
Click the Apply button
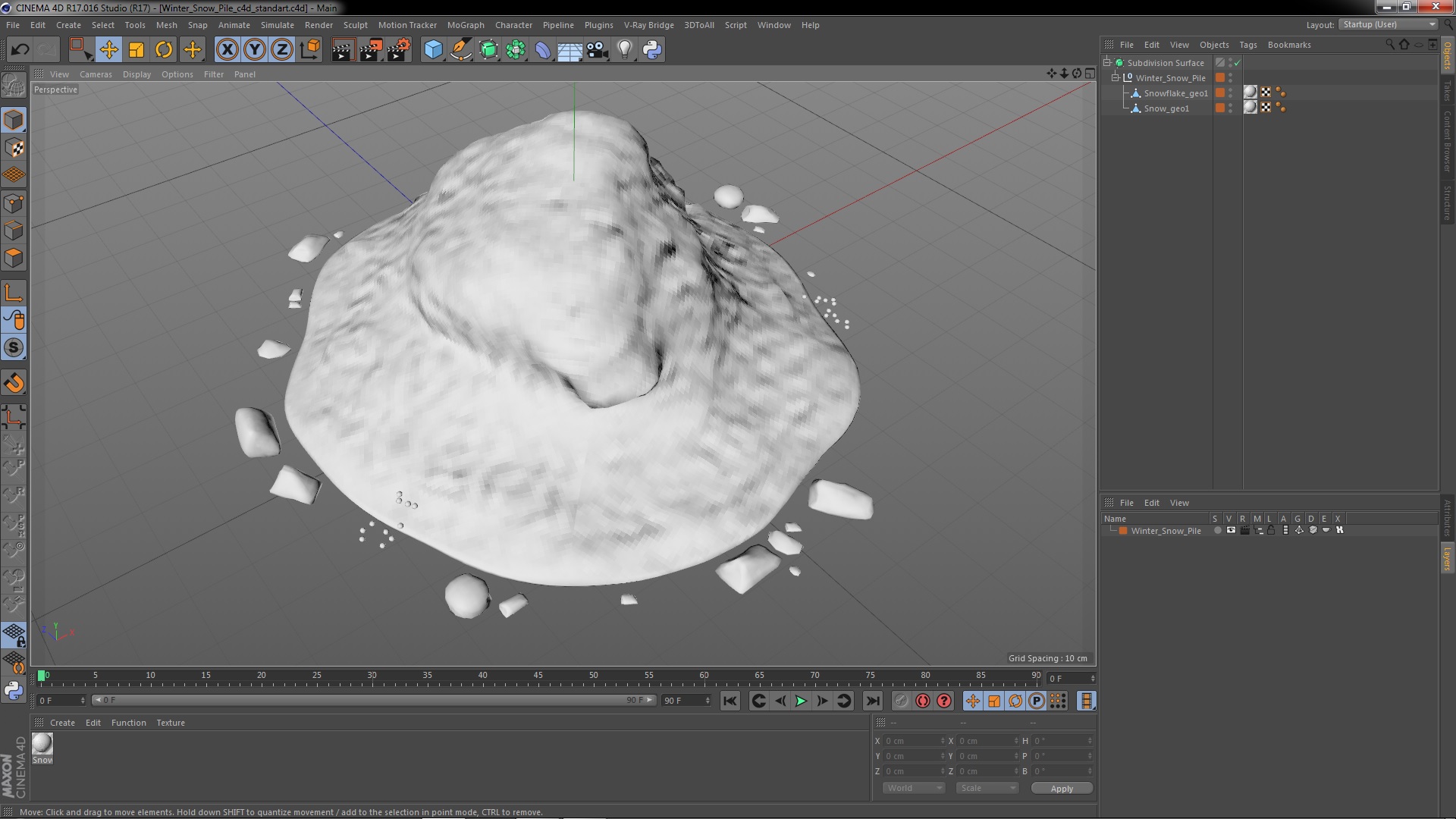1061,789
